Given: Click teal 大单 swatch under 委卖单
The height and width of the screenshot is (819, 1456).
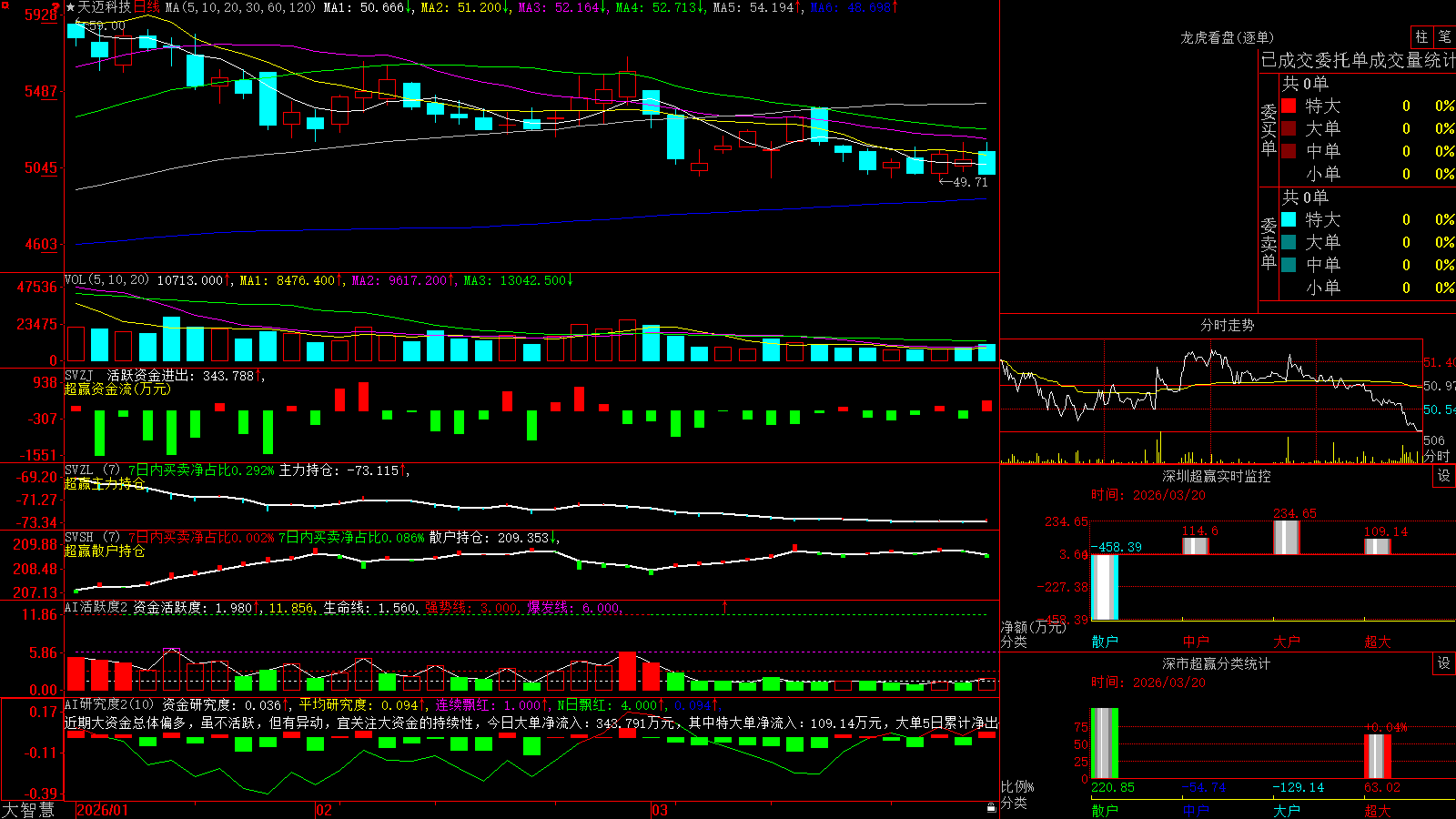Looking at the screenshot, I should coord(1289,242).
